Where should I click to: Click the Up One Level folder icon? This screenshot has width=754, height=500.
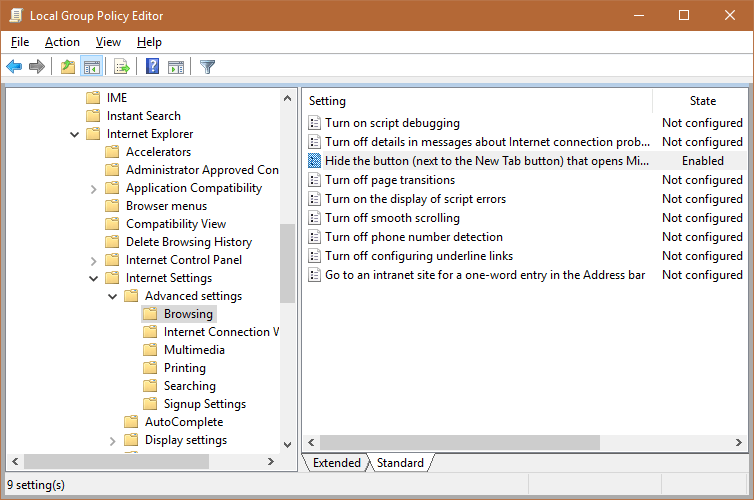[67, 67]
